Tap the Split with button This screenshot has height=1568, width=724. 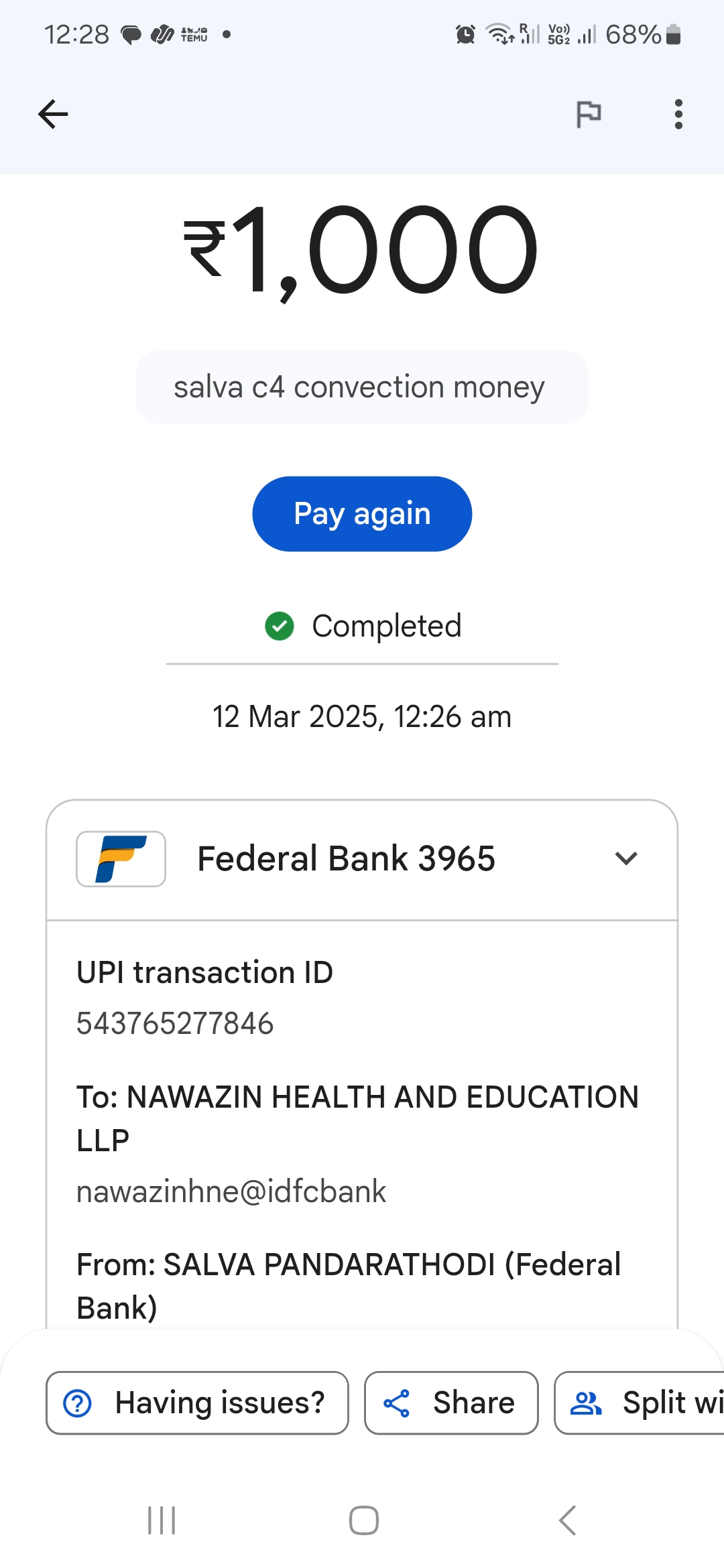[640, 1402]
